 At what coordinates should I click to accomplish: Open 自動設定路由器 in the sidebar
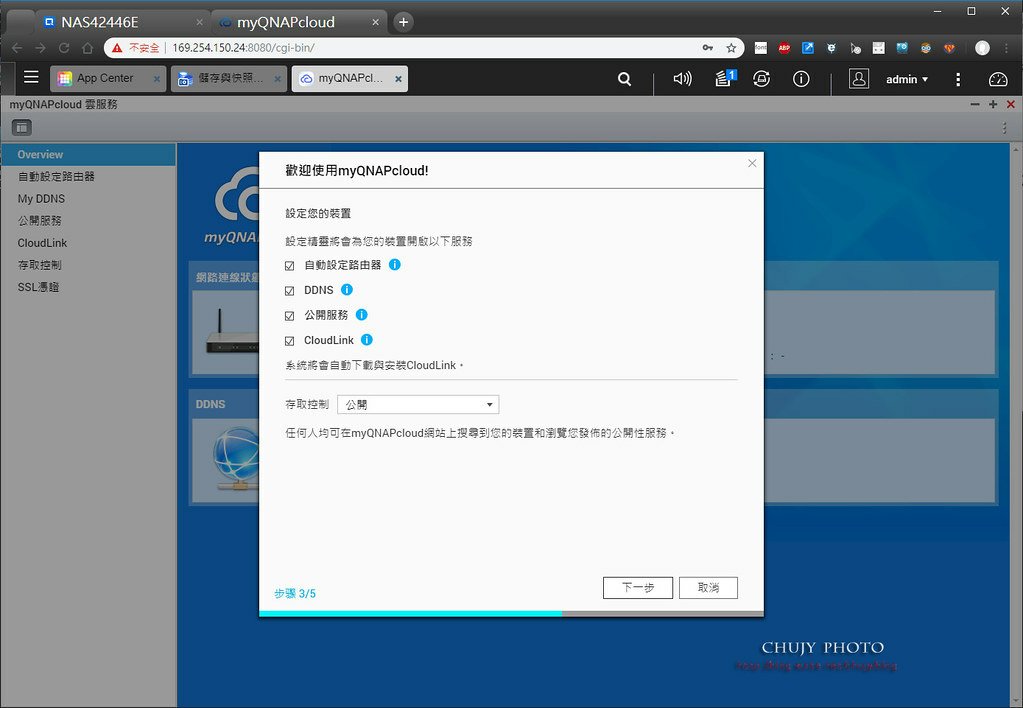tap(88, 176)
